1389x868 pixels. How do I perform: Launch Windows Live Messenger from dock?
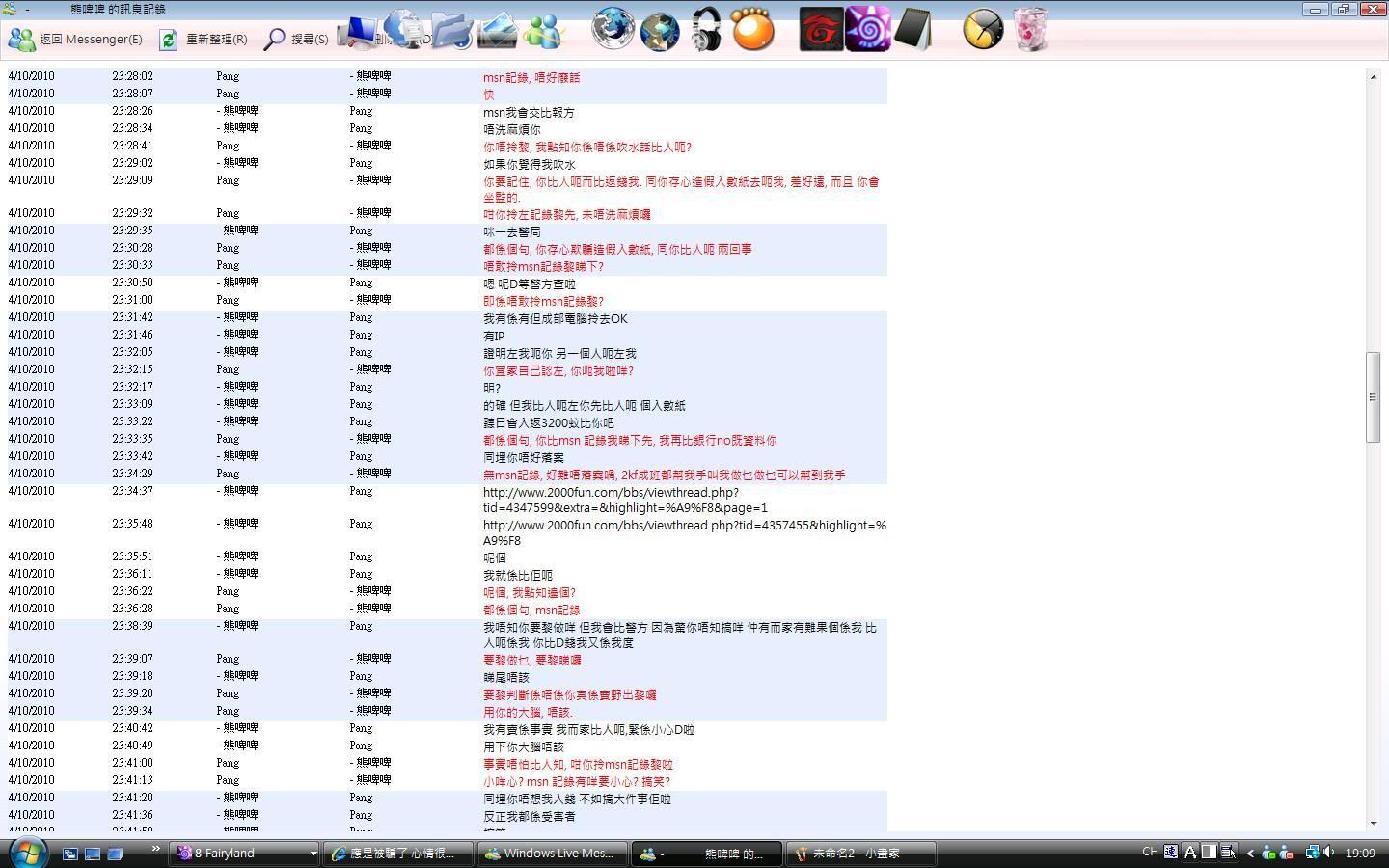pos(543,31)
